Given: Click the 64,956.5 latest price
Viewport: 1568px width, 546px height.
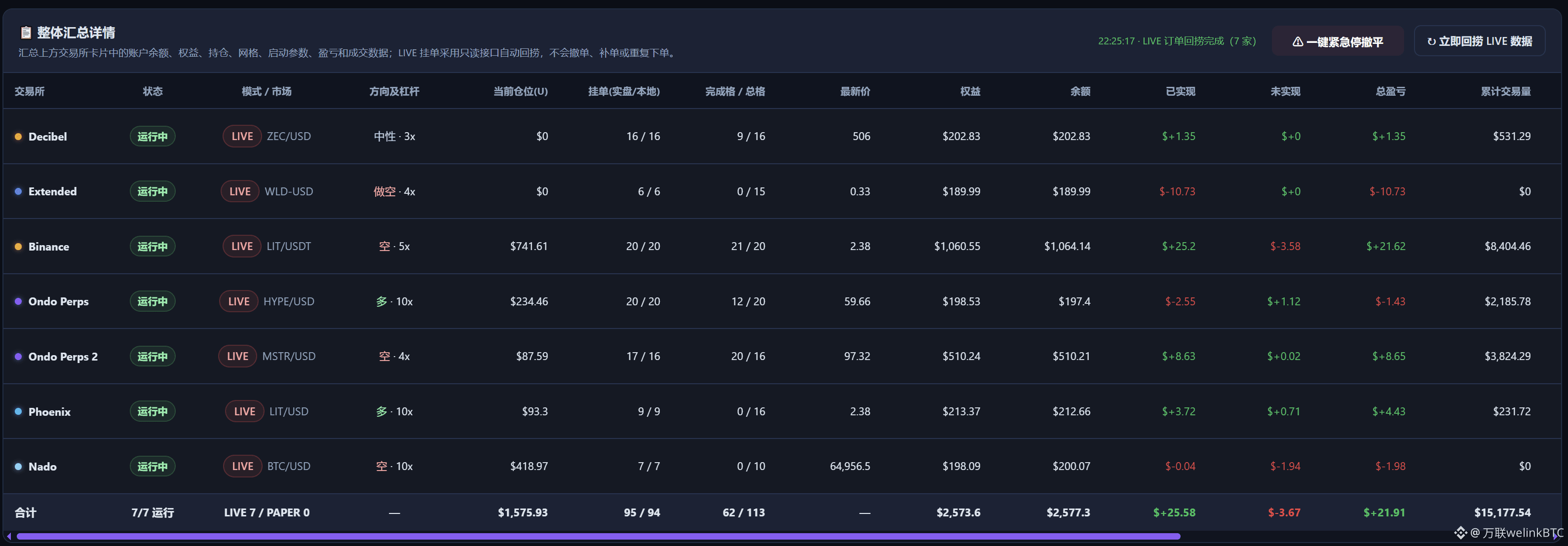Looking at the screenshot, I should pyautogui.click(x=850, y=467).
